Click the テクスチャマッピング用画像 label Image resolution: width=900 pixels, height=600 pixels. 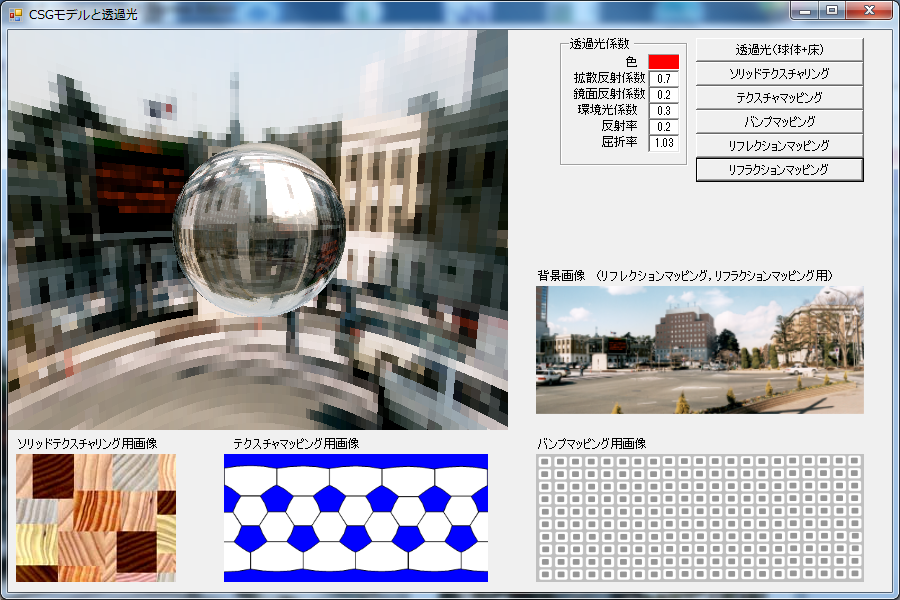click(x=296, y=444)
